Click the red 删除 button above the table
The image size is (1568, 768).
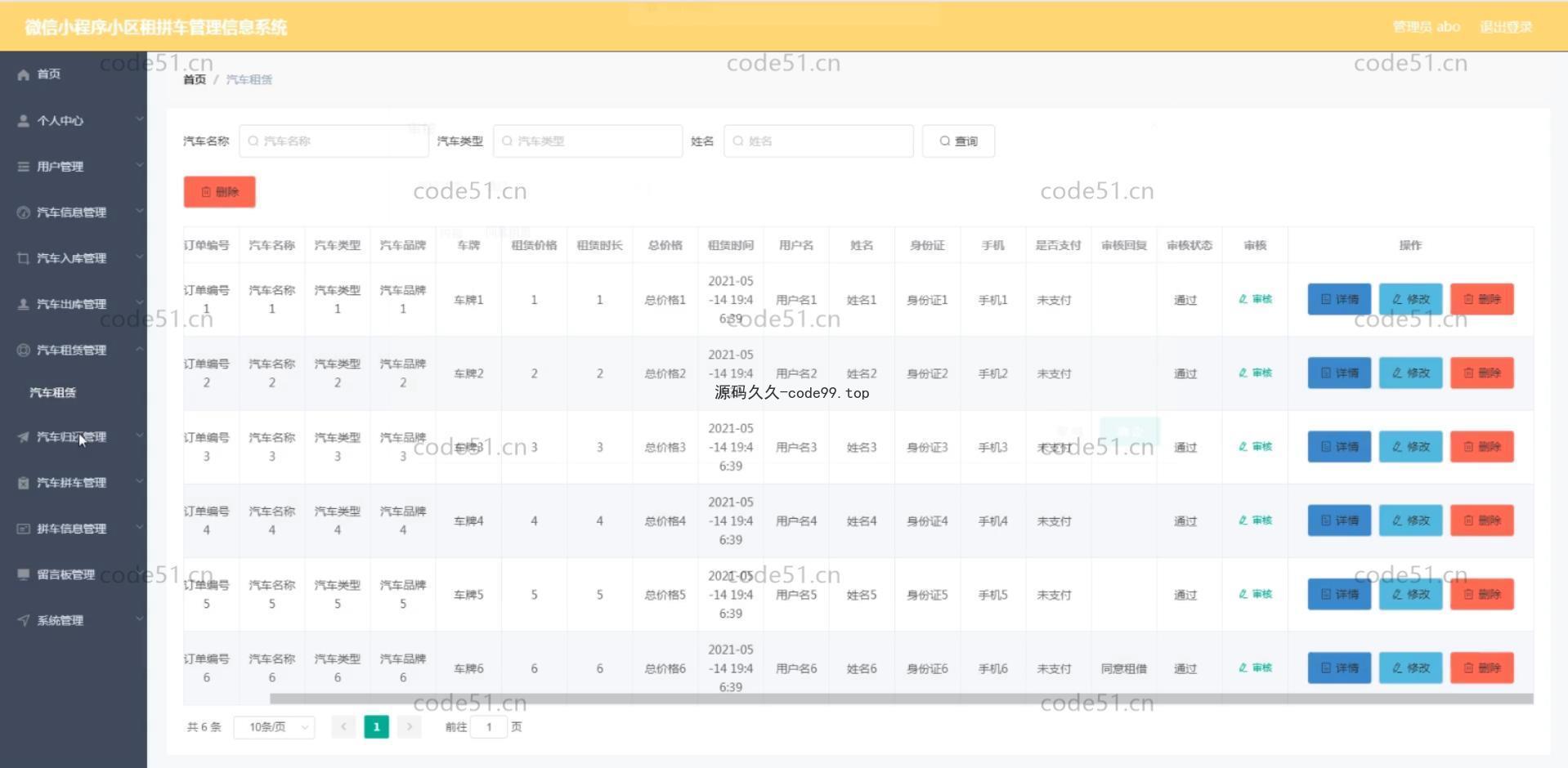(220, 192)
